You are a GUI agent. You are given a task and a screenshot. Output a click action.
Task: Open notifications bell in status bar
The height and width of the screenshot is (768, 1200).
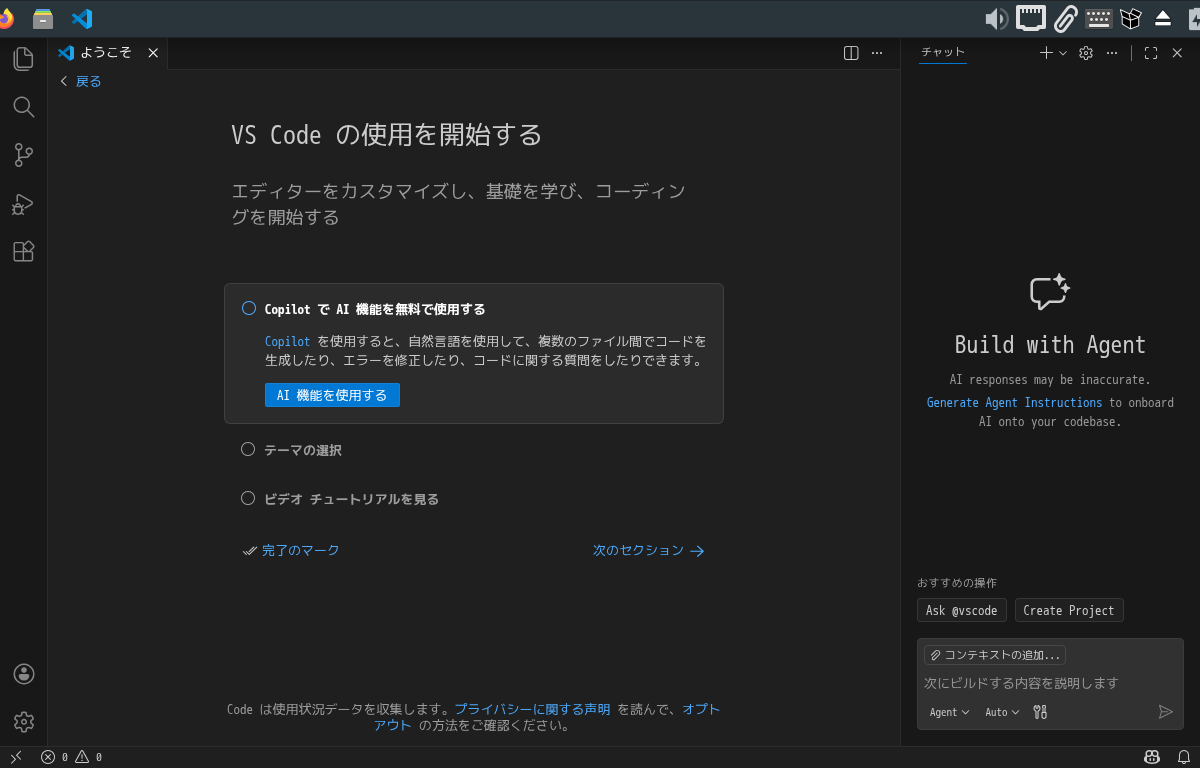[1183, 757]
